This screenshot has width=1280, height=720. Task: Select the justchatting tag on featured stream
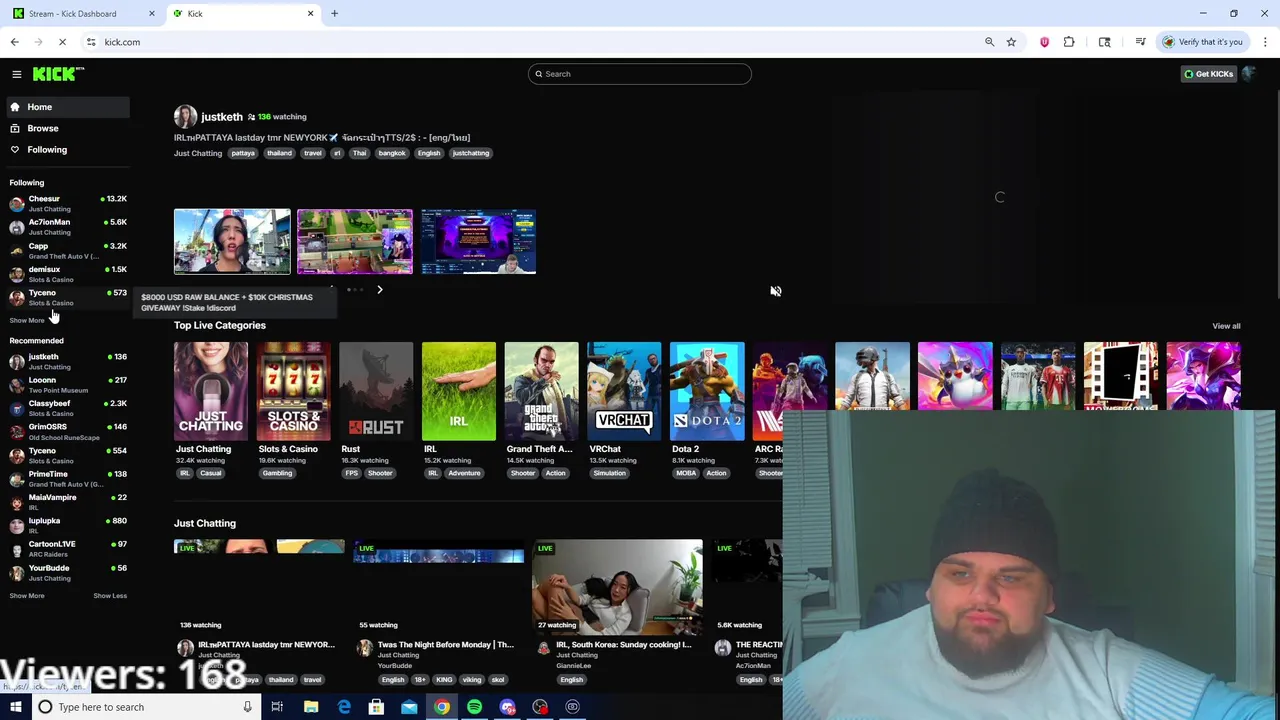coord(470,153)
